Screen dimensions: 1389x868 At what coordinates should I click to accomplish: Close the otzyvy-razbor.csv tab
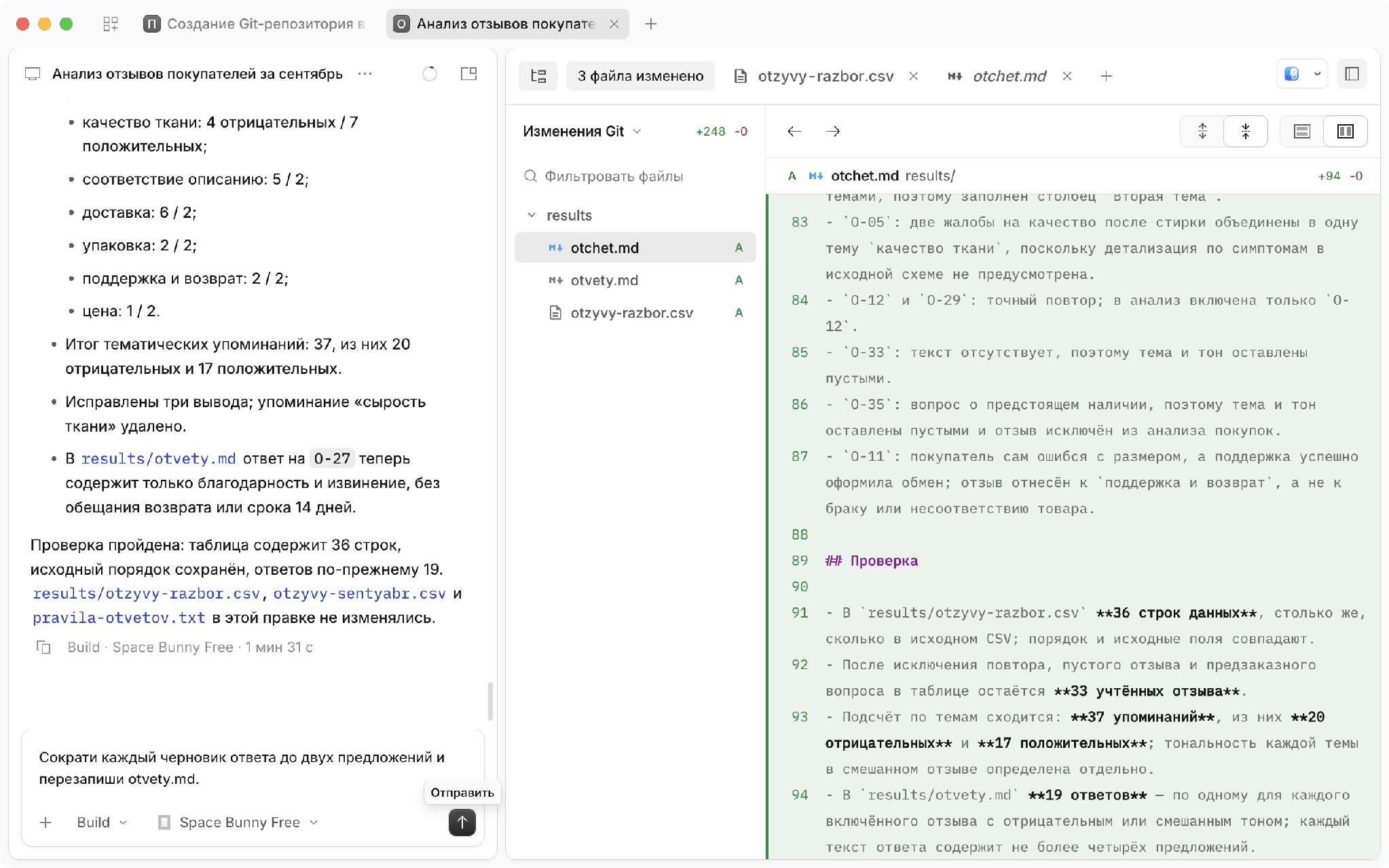tap(914, 76)
